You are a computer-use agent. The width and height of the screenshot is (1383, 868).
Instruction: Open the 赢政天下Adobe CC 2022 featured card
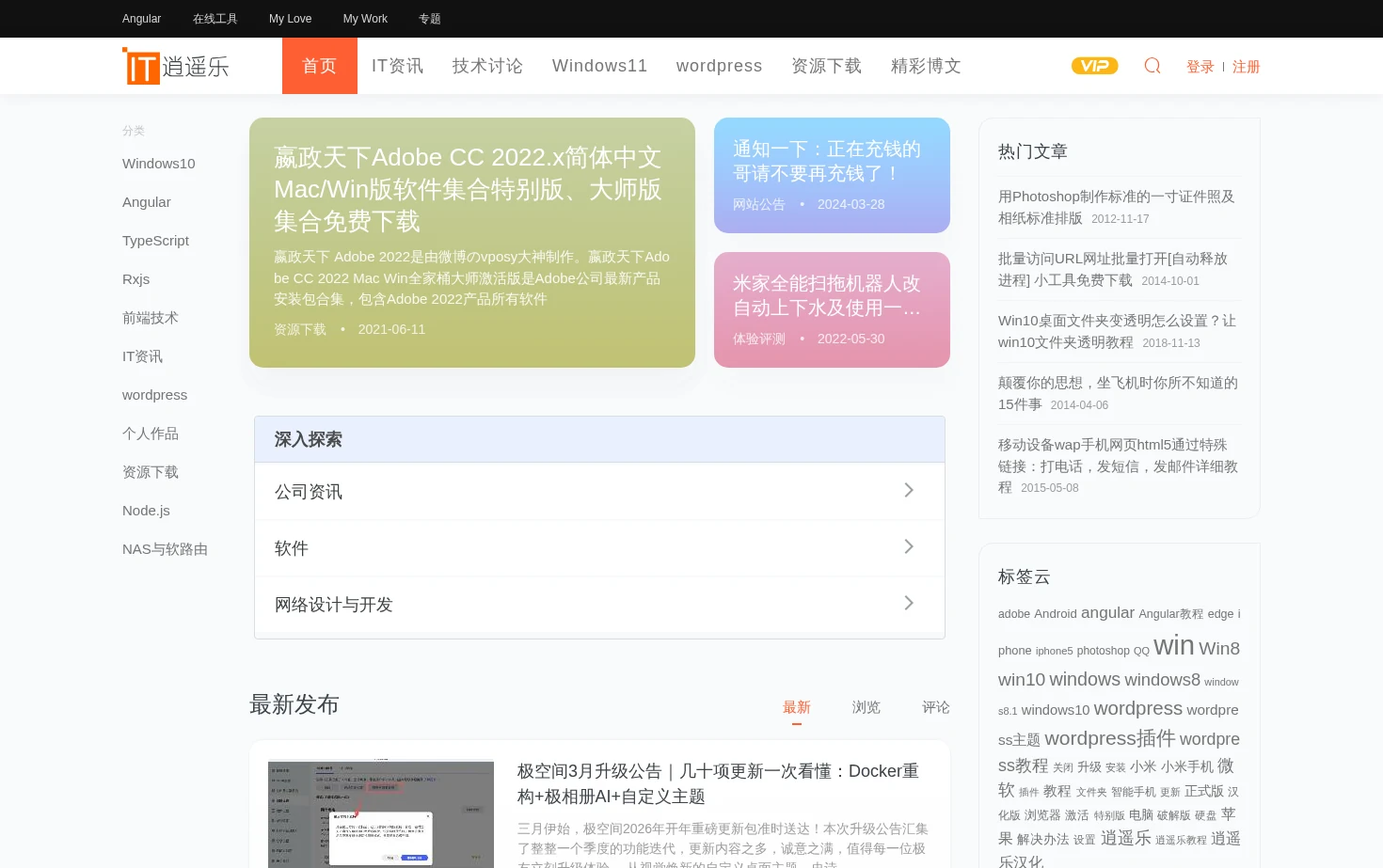click(x=472, y=243)
